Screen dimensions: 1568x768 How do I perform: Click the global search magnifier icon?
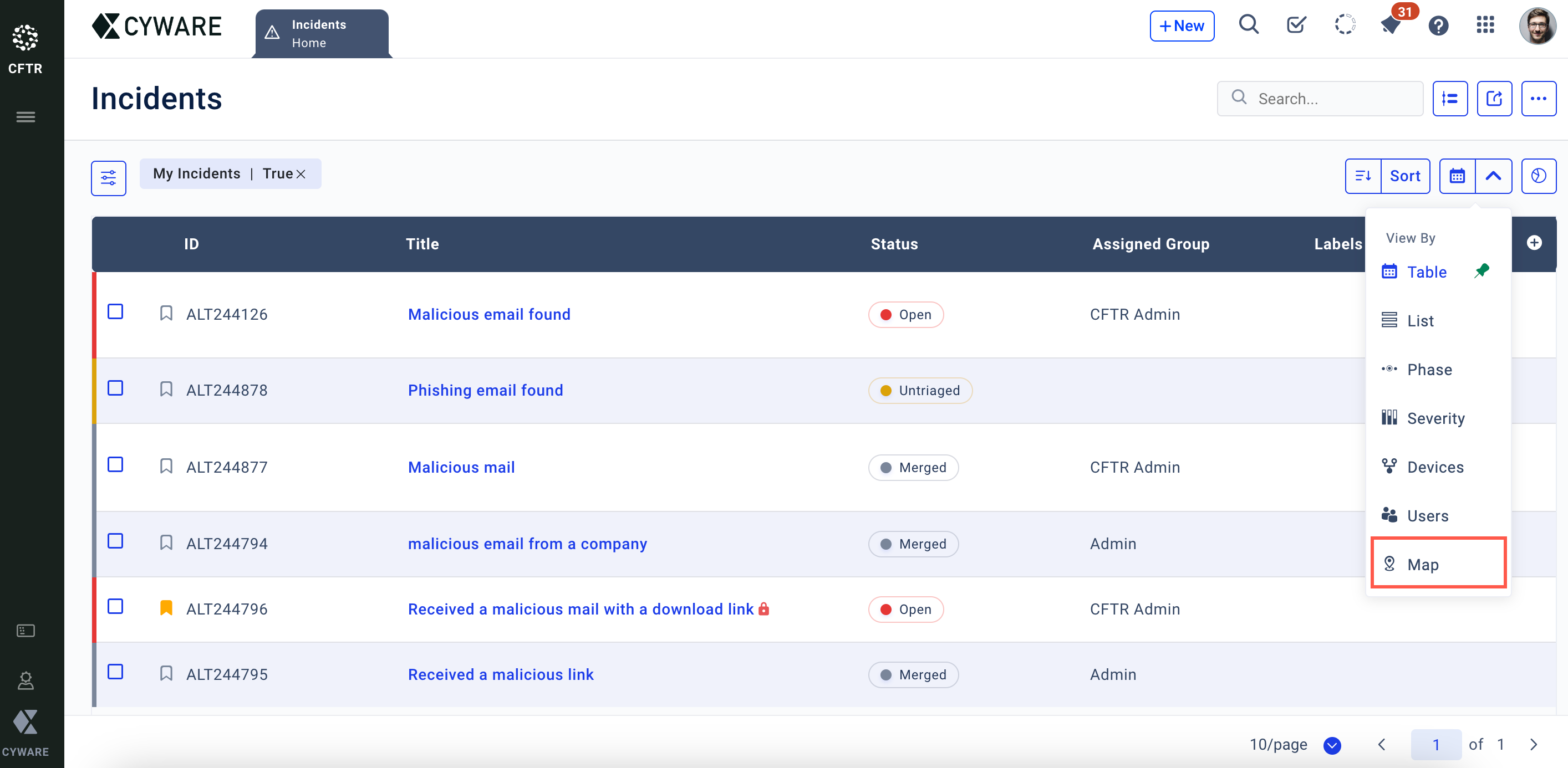[1249, 25]
